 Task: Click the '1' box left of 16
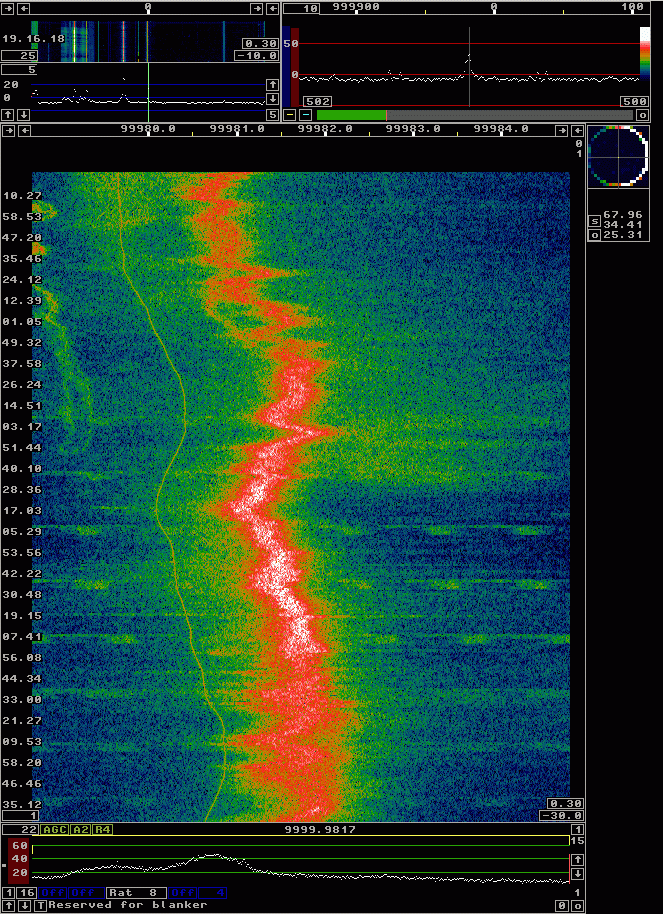(8, 893)
